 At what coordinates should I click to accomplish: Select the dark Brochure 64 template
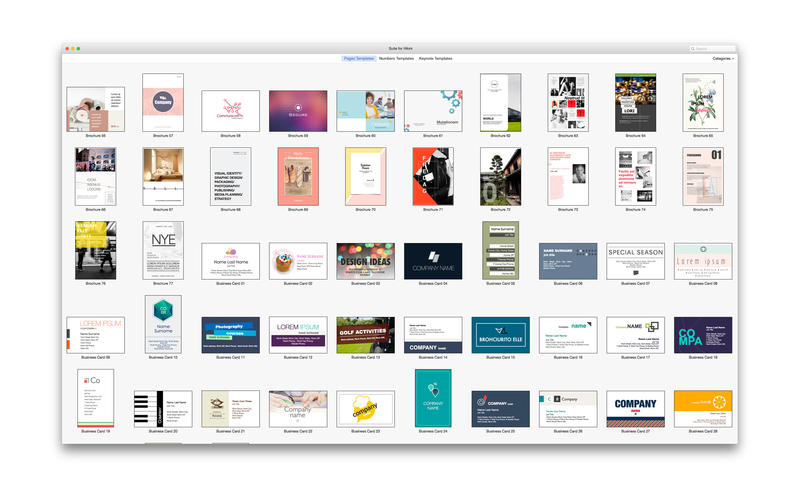(x=636, y=103)
